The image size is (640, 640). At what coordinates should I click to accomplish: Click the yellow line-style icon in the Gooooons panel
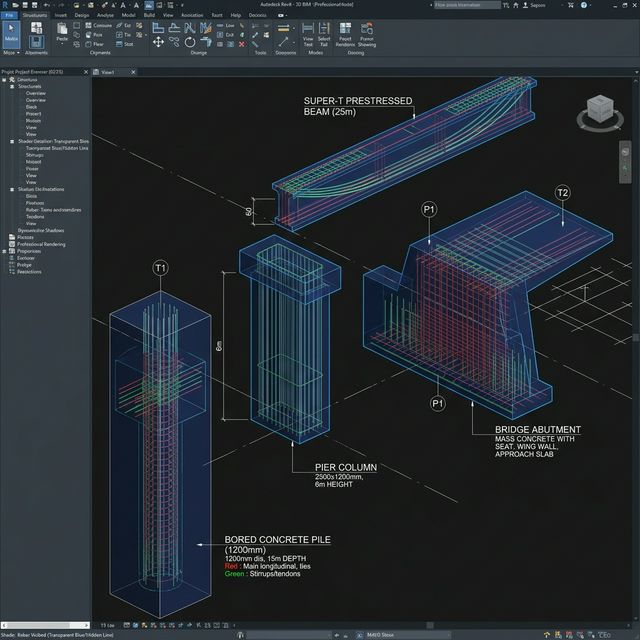click(x=283, y=28)
